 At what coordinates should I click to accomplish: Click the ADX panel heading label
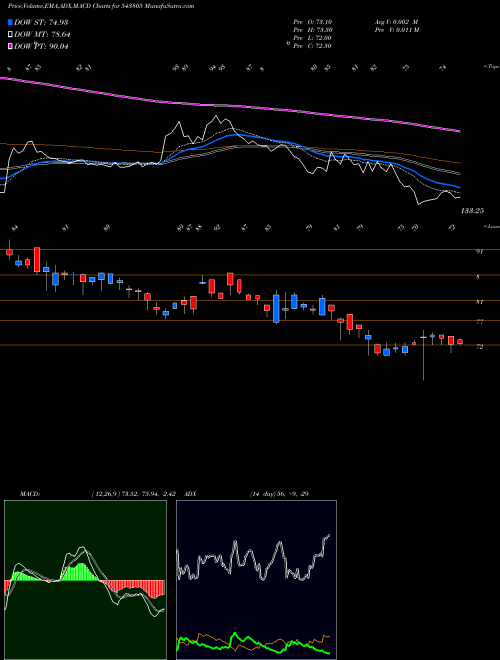pos(190,494)
